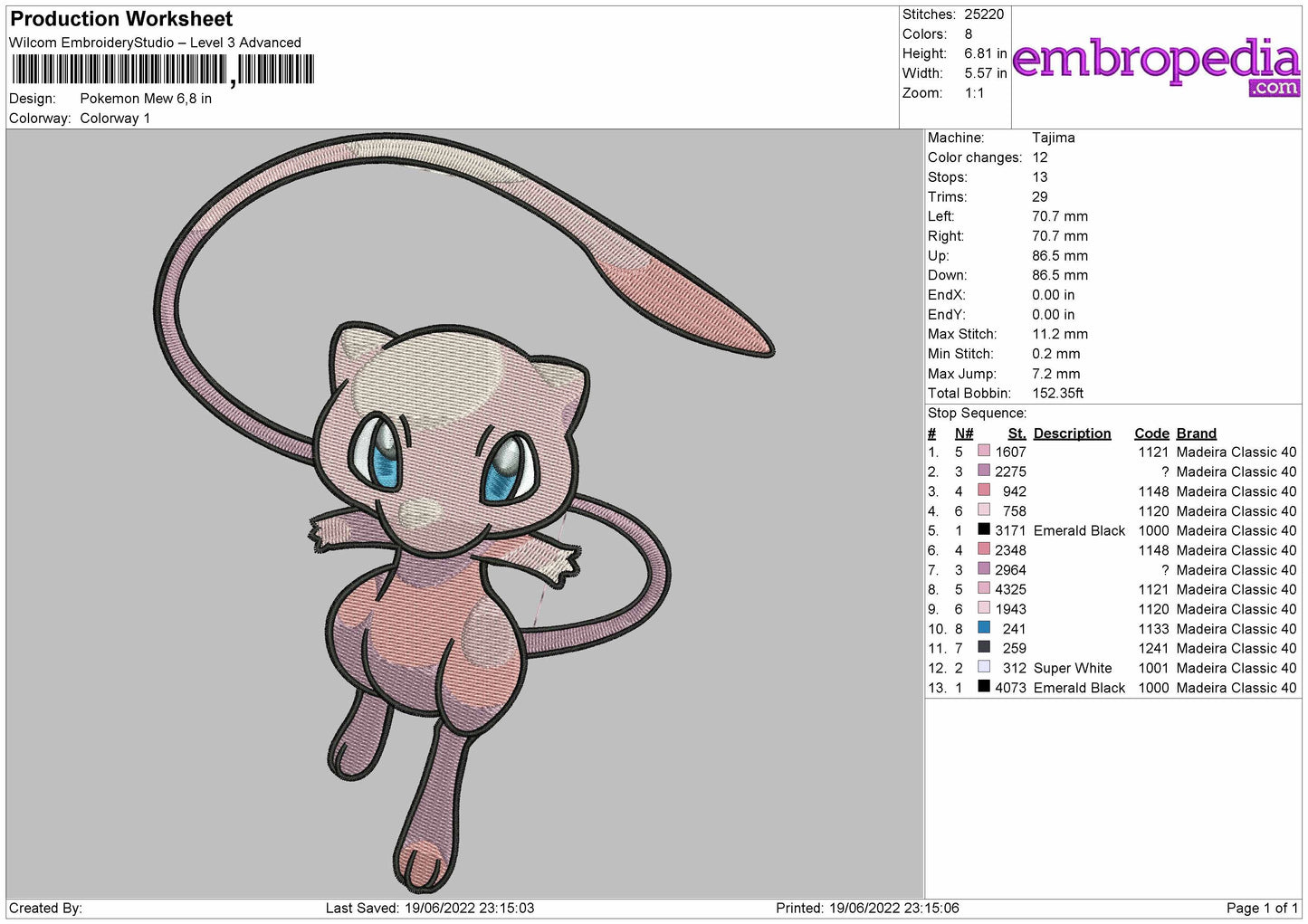Image resolution: width=1308 pixels, height=924 pixels.
Task: Click code 1241 in stop row 11
Action: point(1154,649)
